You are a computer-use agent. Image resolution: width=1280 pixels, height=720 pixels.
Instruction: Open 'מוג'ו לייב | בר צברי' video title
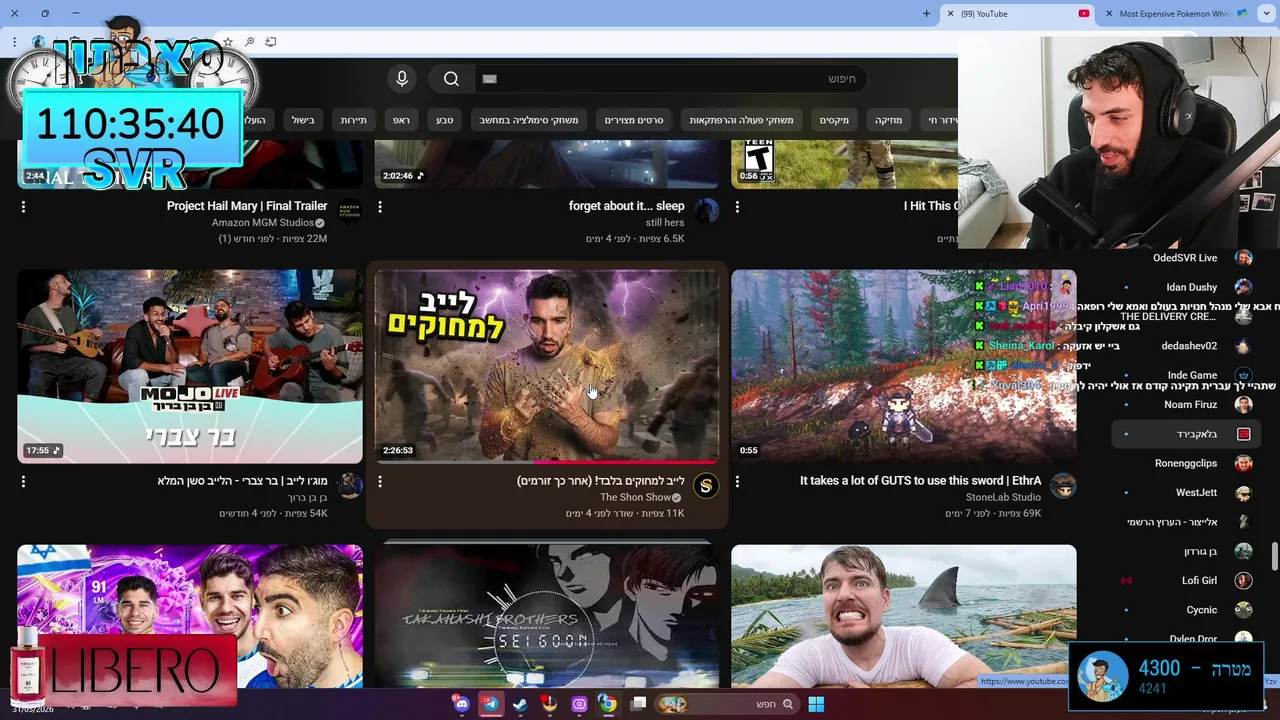click(242, 481)
